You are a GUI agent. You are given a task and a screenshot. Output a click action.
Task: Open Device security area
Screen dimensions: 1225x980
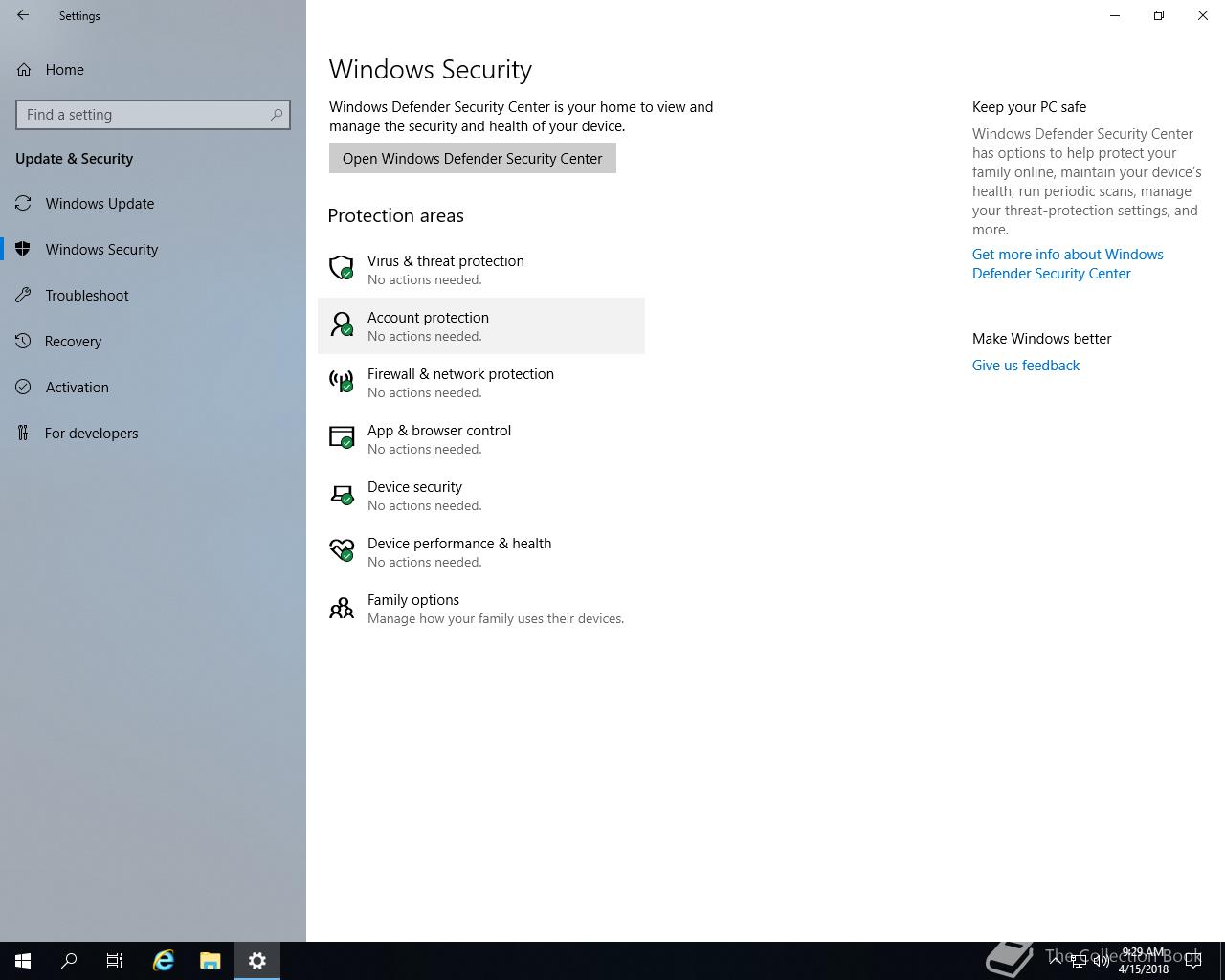(x=481, y=495)
